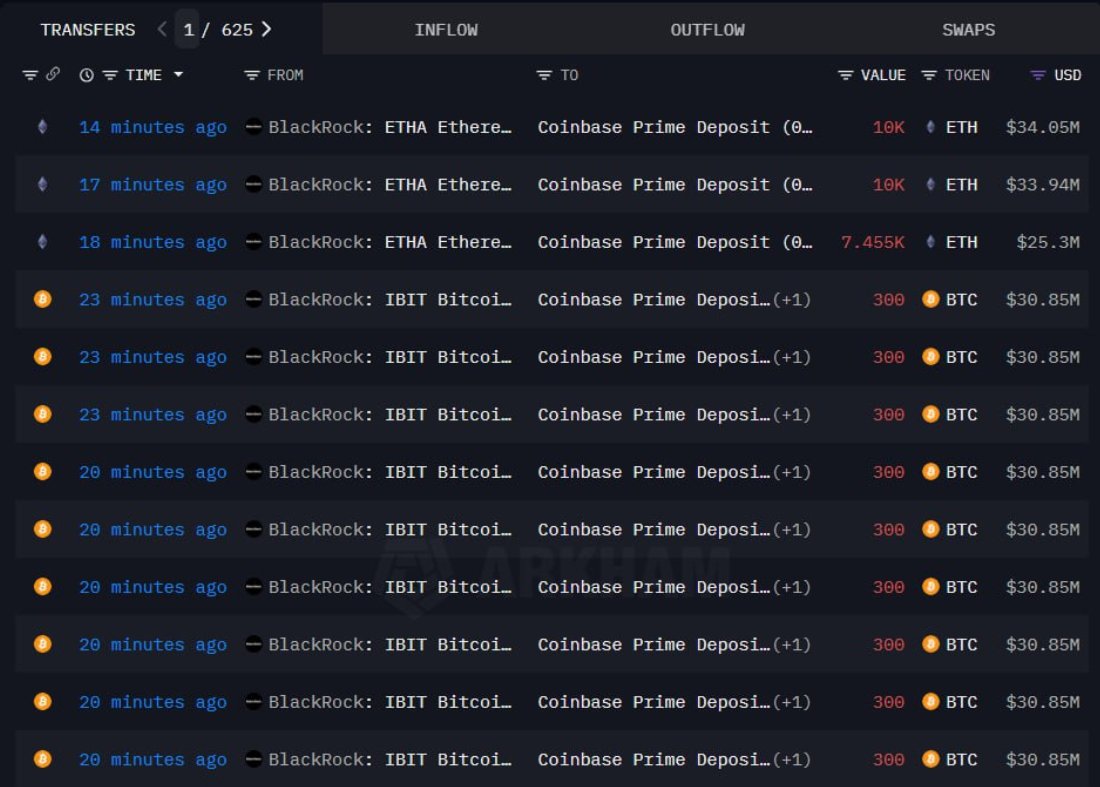Switch to the INFLOW tab

click(446, 30)
